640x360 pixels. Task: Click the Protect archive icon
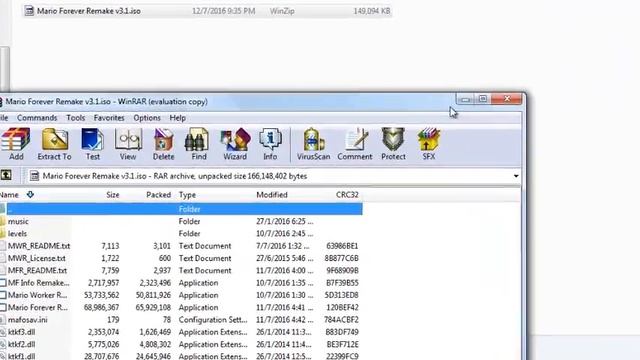click(x=393, y=144)
